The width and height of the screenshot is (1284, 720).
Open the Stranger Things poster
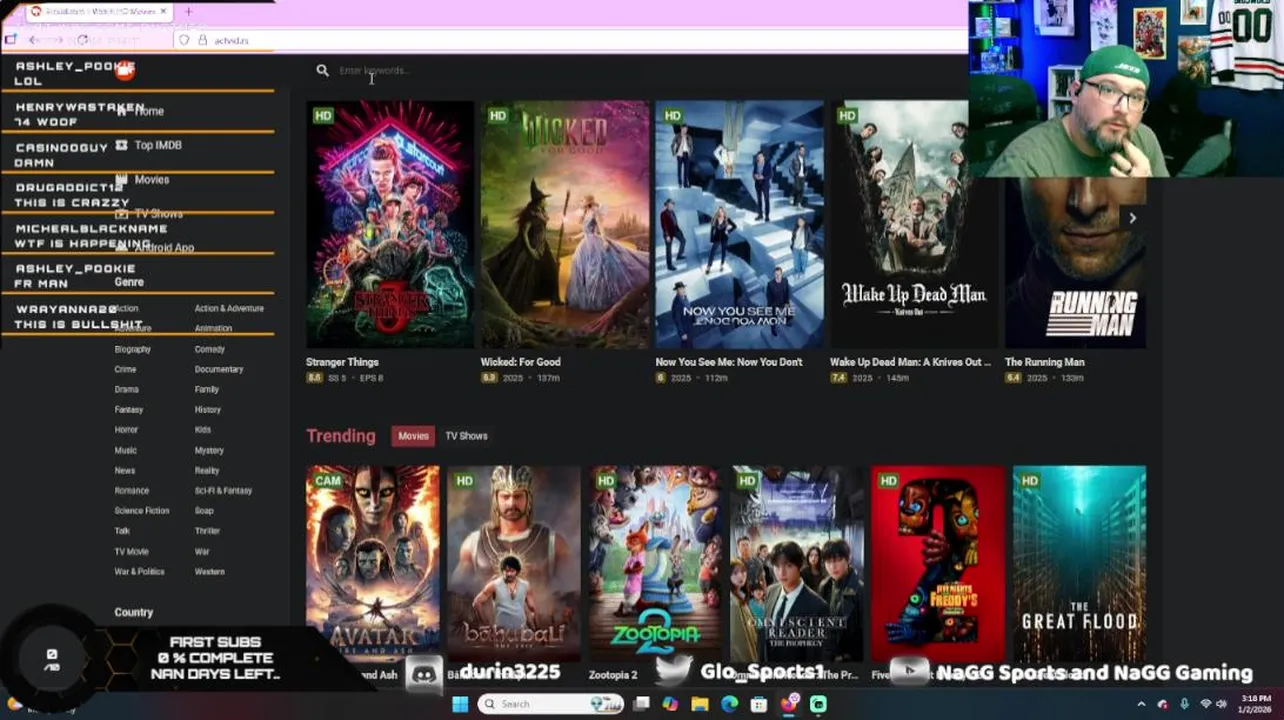pyautogui.click(x=390, y=224)
